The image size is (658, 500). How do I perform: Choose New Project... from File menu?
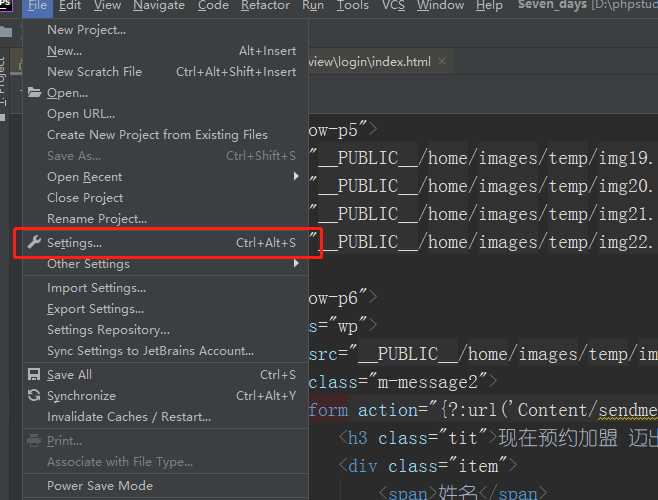pos(166,30)
